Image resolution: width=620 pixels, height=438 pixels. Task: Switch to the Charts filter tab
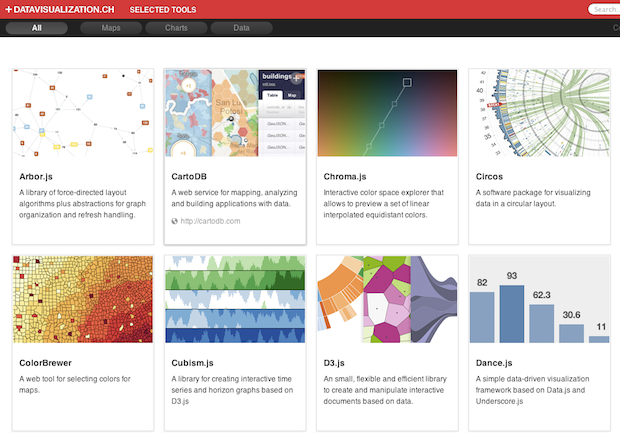(176, 28)
